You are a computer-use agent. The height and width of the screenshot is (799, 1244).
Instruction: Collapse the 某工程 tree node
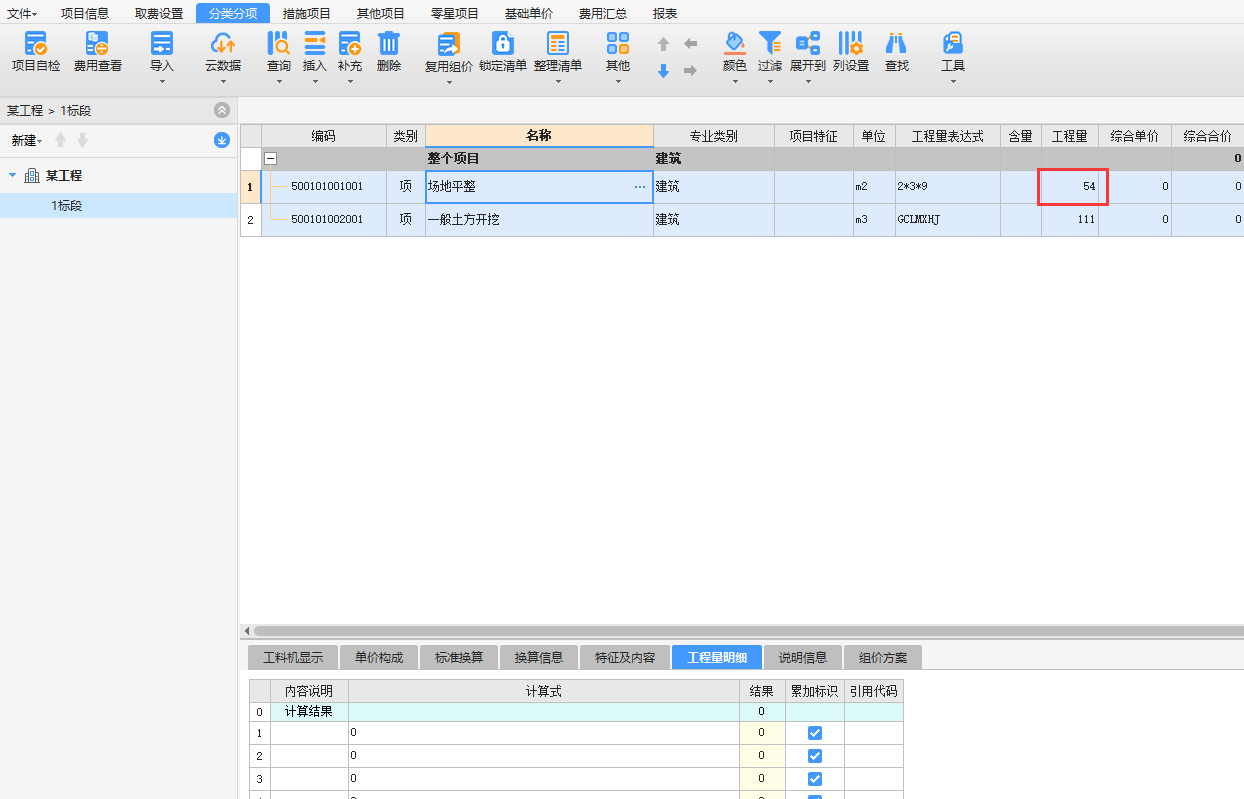[x=12, y=176]
